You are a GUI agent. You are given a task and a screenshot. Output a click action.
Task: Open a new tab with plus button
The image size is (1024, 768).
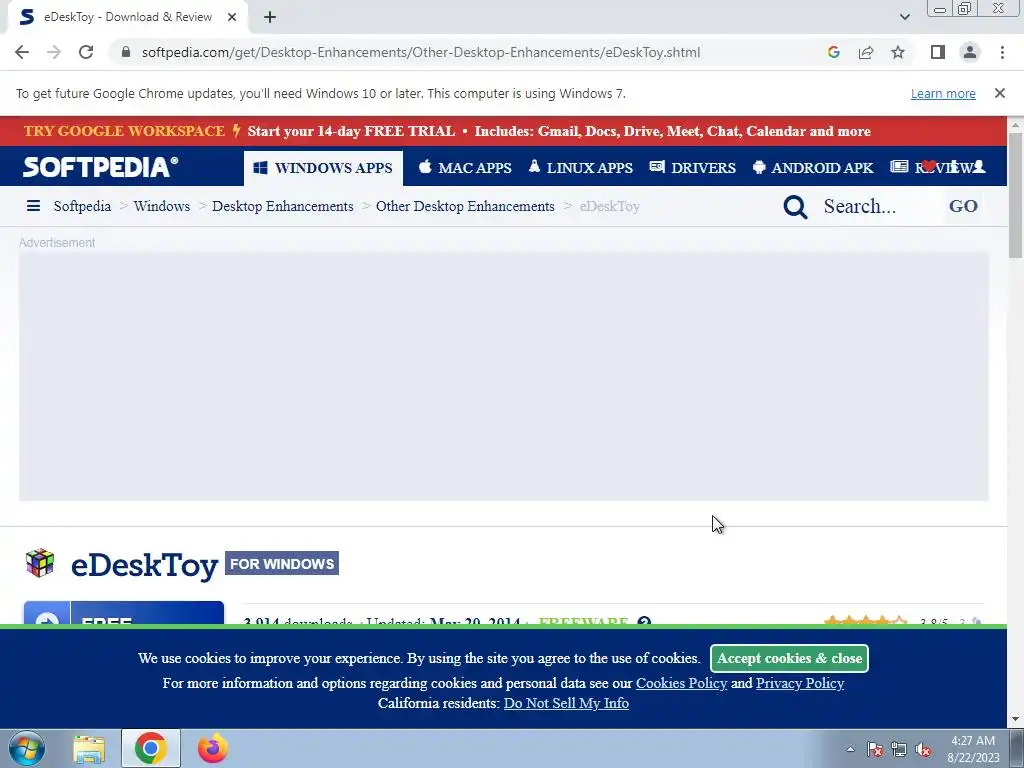pos(270,17)
